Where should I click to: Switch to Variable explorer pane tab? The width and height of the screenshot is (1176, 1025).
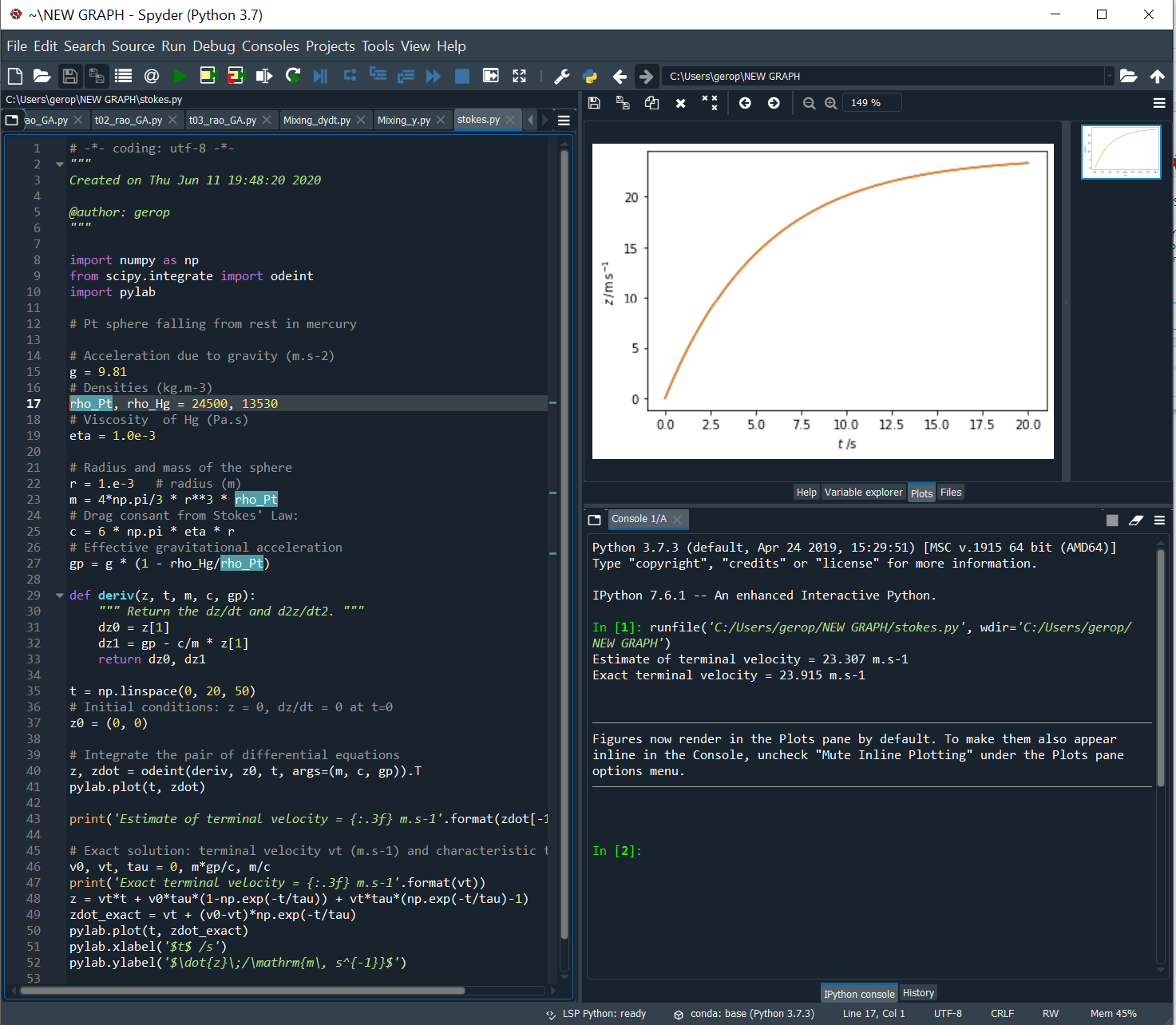tap(864, 493)
